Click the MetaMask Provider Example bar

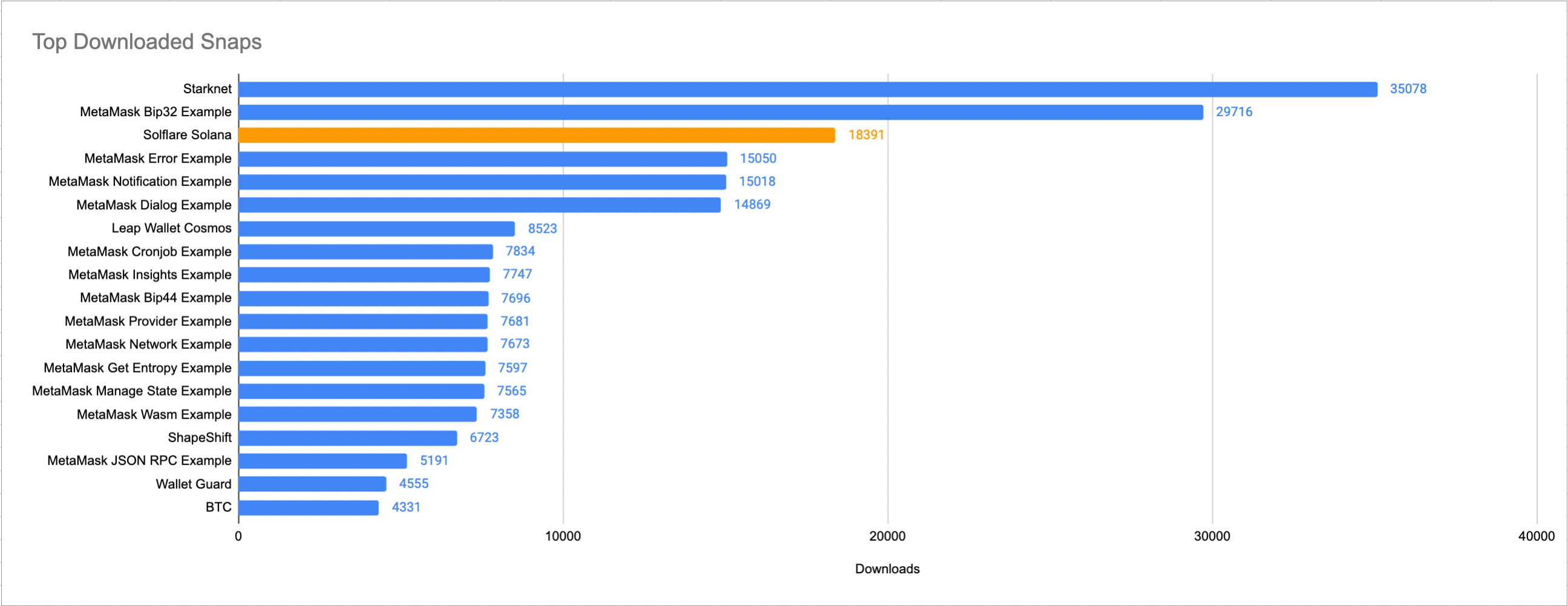(363, 322)
